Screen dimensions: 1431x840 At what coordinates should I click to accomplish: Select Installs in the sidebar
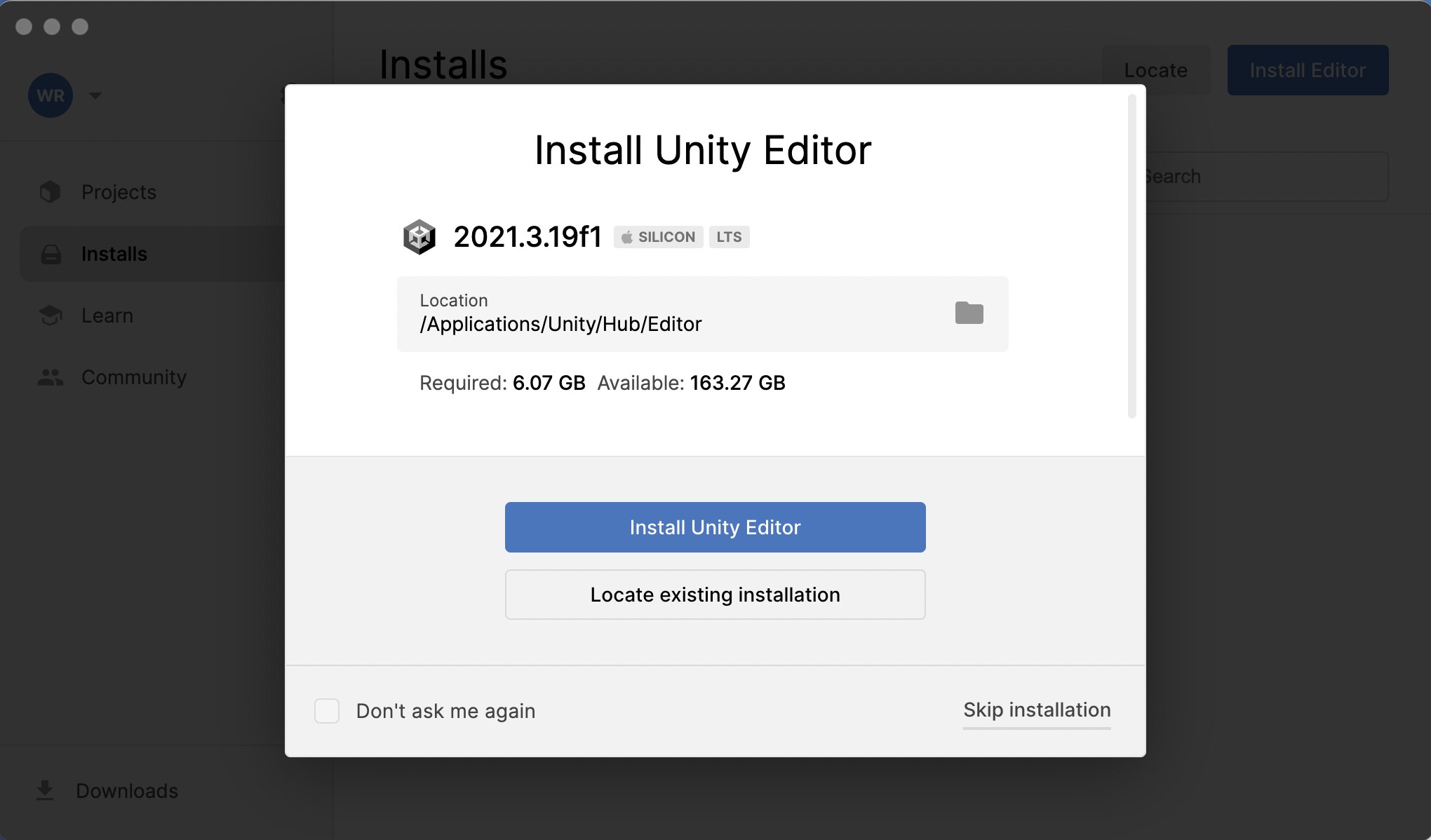pos(114,254)
